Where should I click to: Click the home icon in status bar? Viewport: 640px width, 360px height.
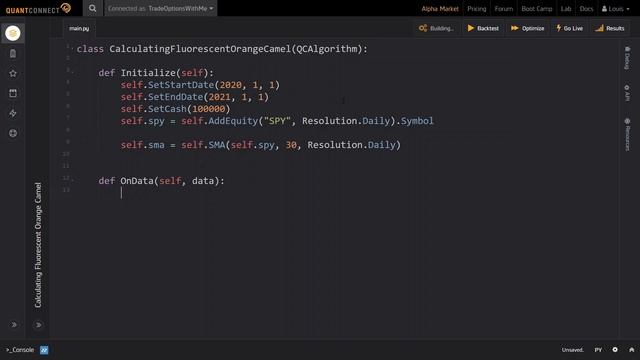(631, 350)
